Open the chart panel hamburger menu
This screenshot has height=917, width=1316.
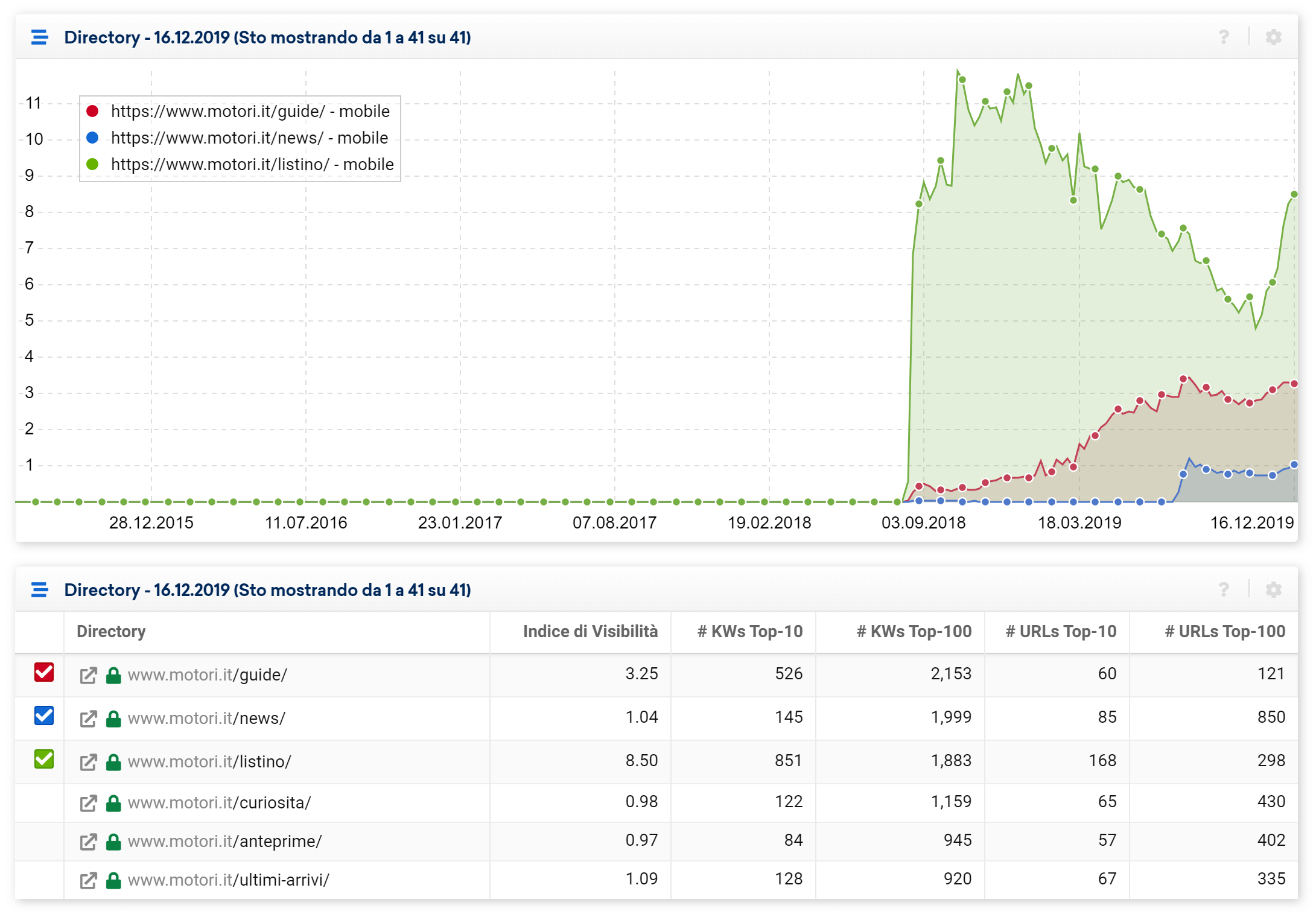[40, 37]
